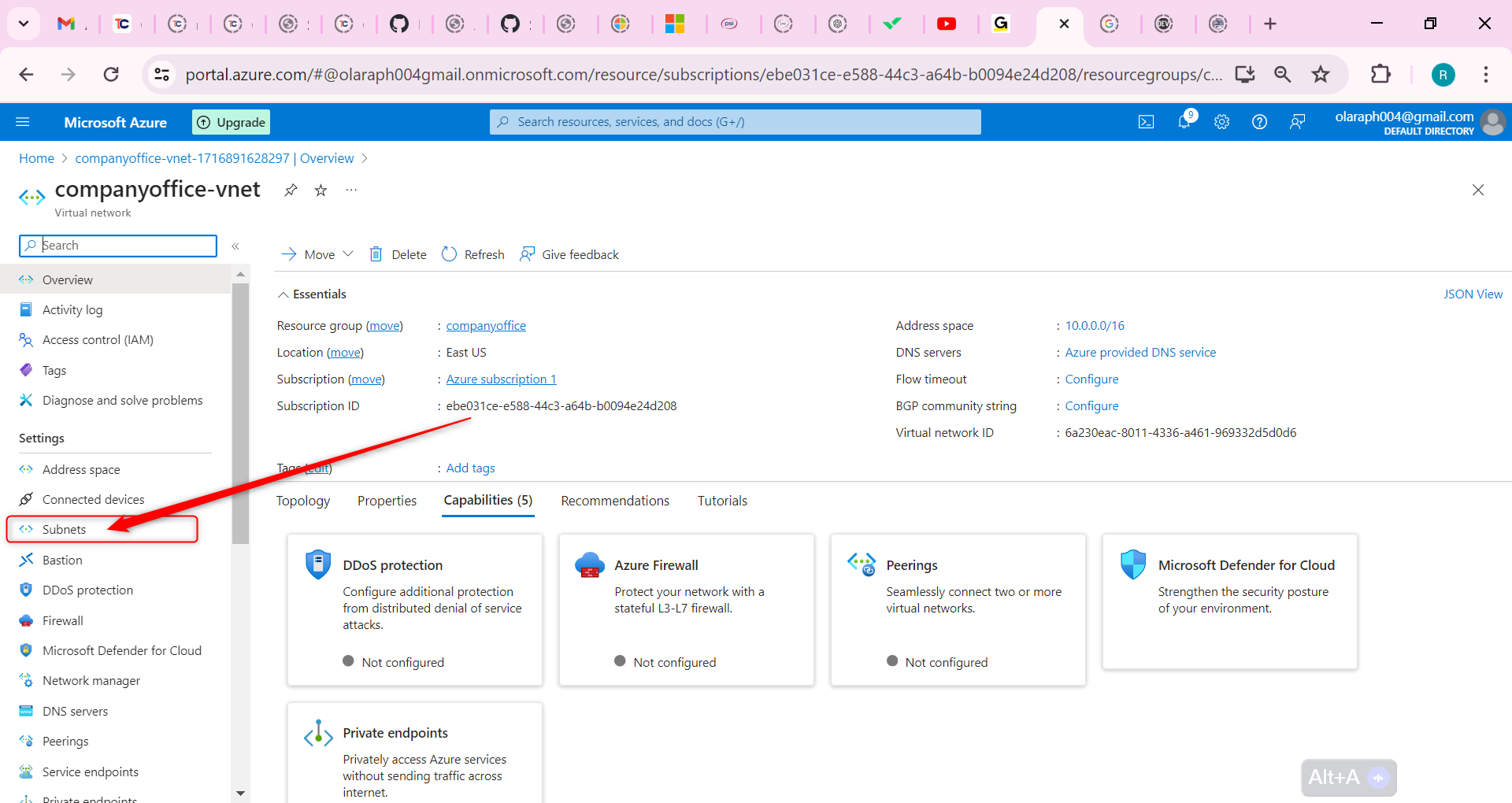Bookmark this page with the star icon

click(1321, 74)
